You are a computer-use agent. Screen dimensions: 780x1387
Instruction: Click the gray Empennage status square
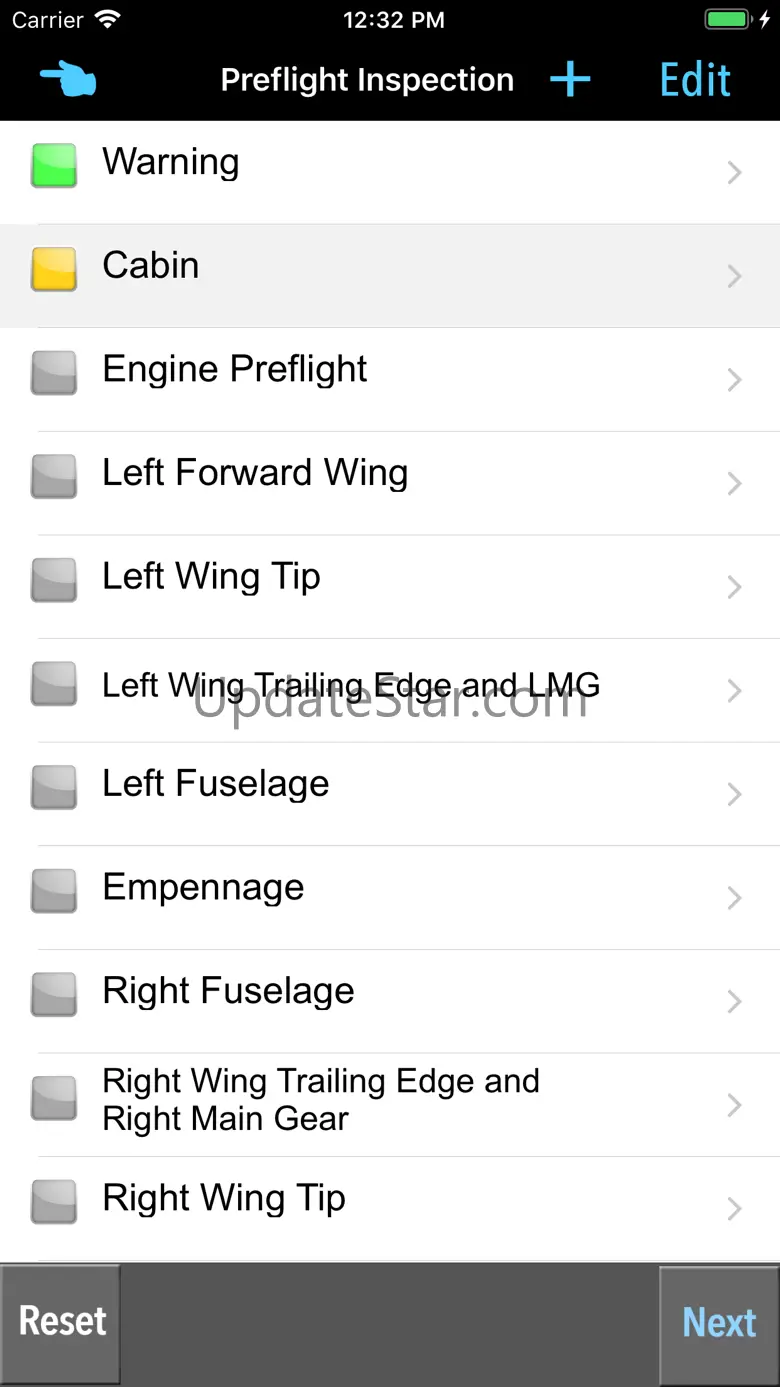[x=54, y=891]
